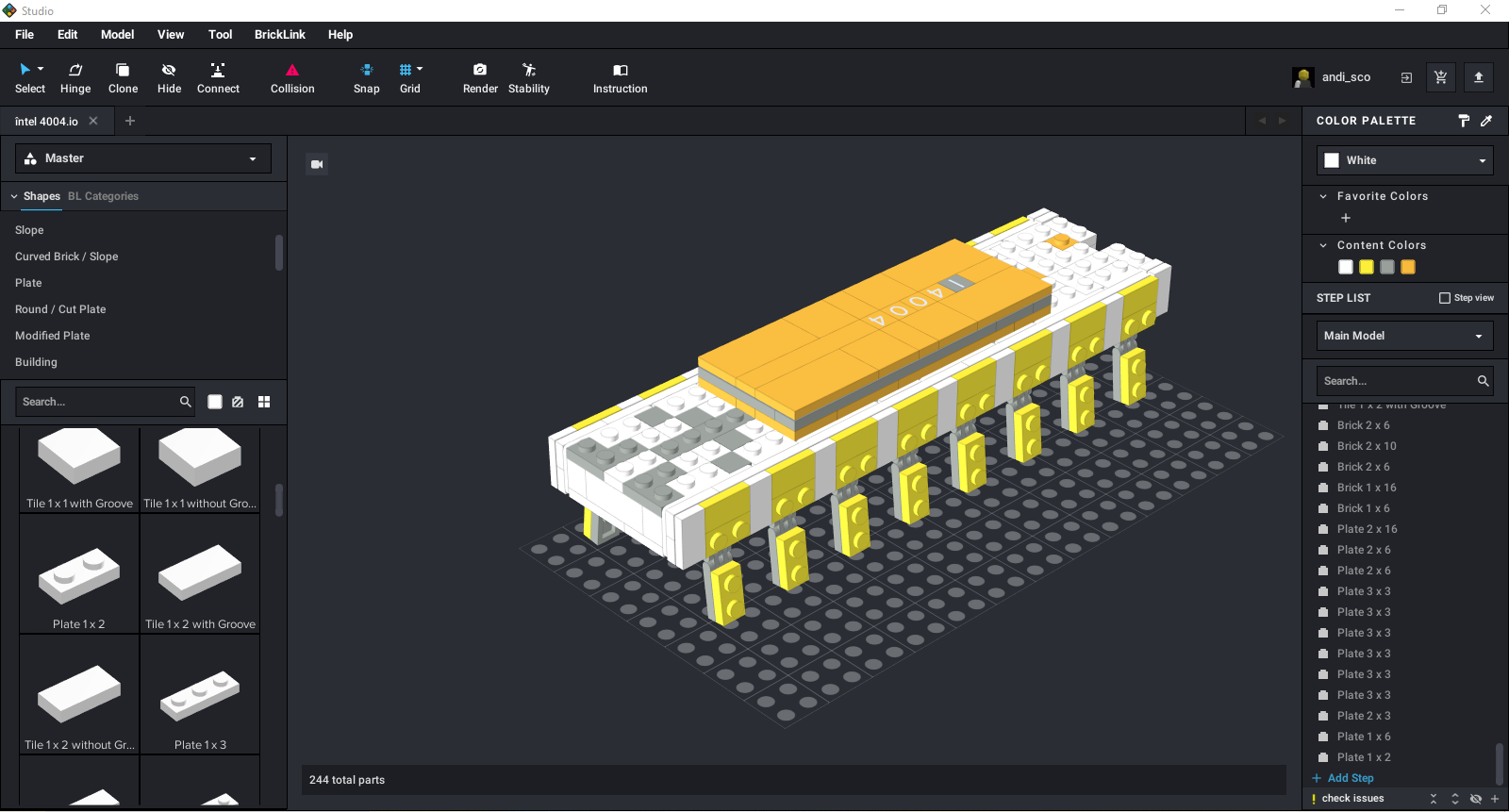This screenshot has height=812, width=1509.
Task: Enable the Step view checkbox
Action: (1445, 298)
